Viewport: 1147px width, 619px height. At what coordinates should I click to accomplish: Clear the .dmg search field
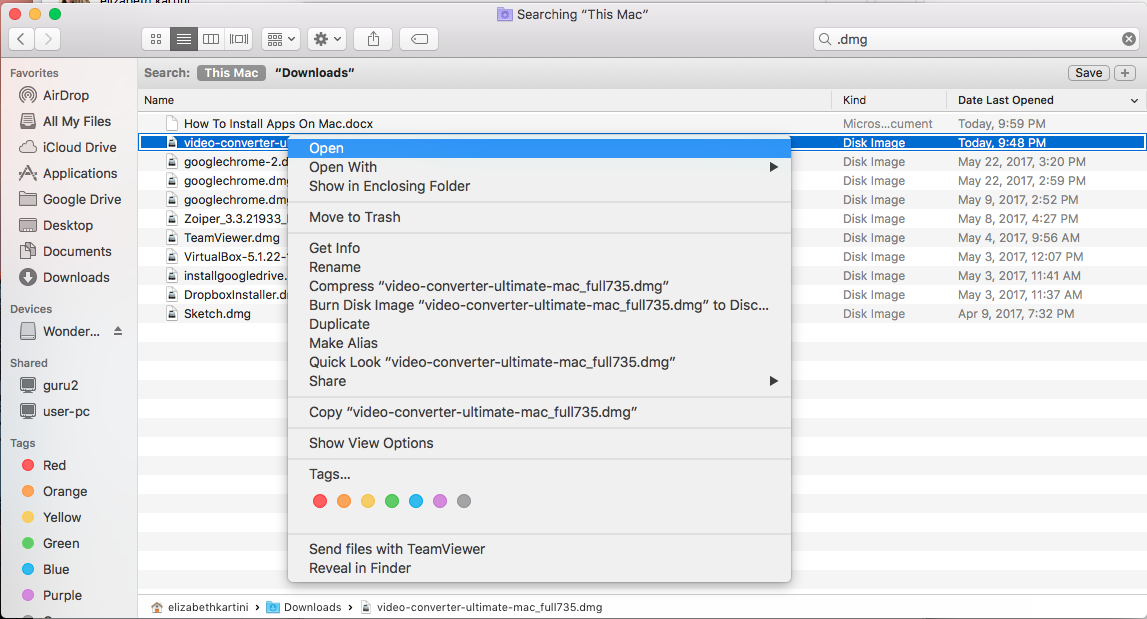1128,38
